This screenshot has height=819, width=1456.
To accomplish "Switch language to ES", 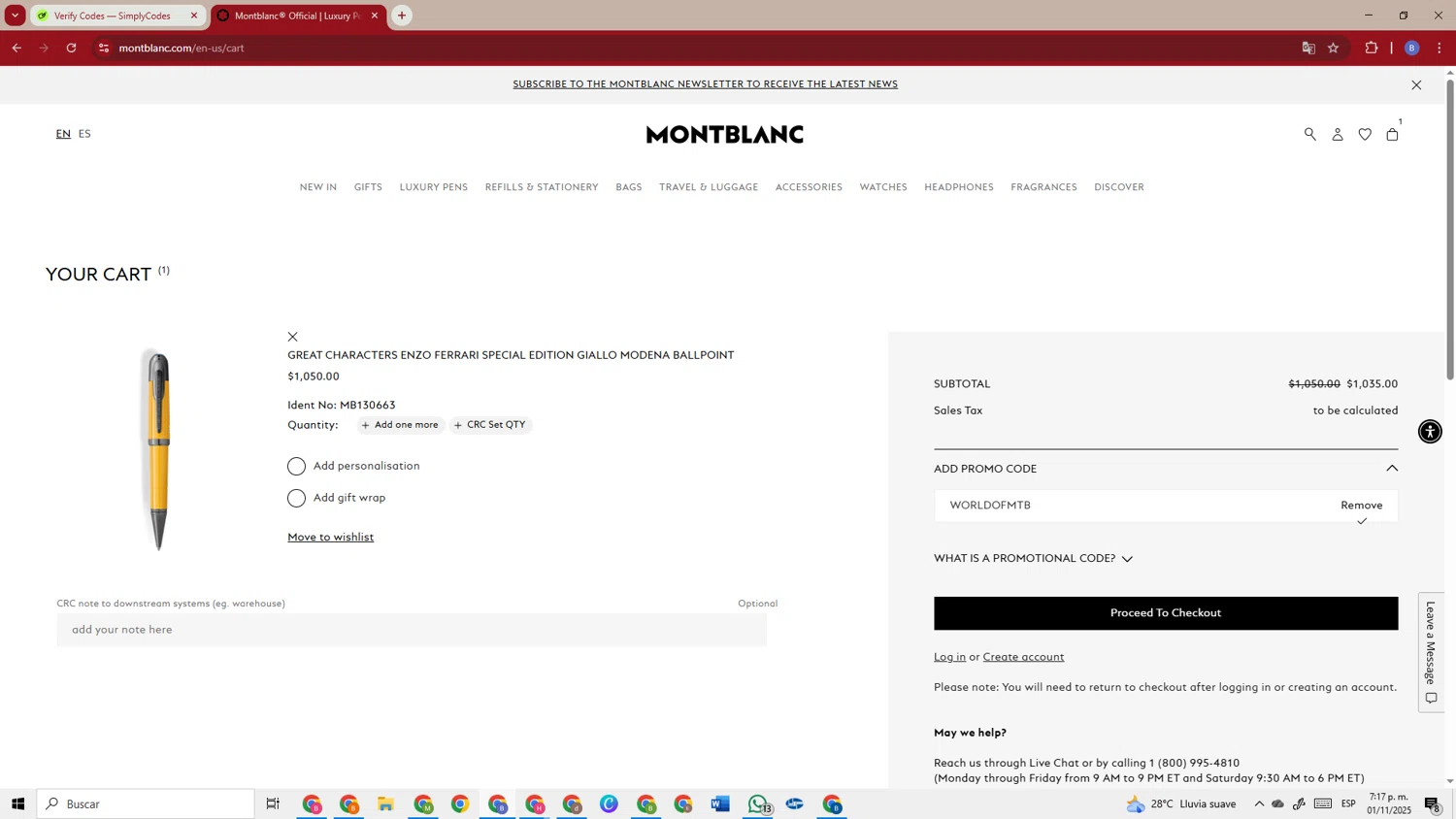I will (84, 134).
